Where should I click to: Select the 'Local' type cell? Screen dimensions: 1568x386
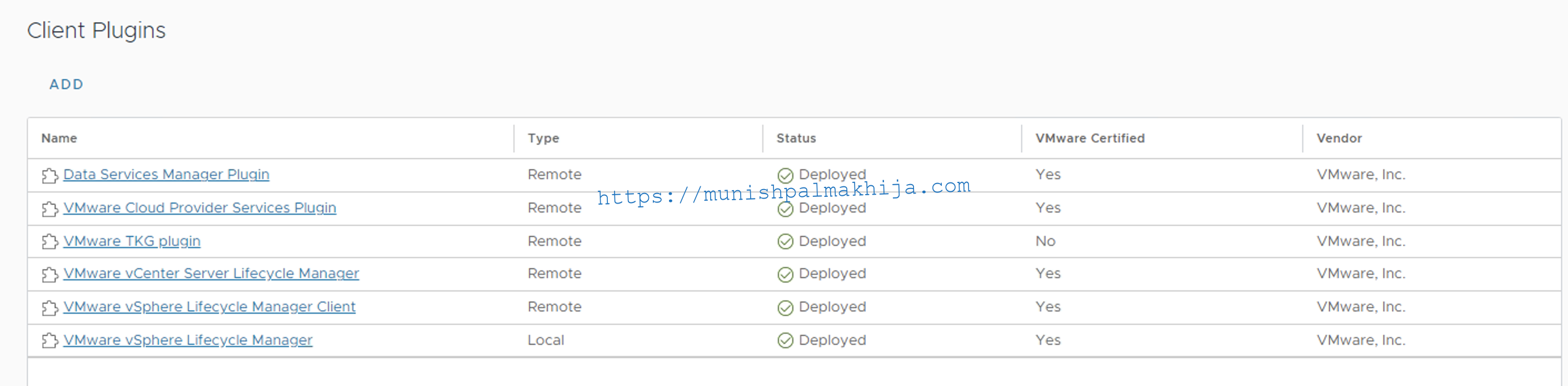546,340
